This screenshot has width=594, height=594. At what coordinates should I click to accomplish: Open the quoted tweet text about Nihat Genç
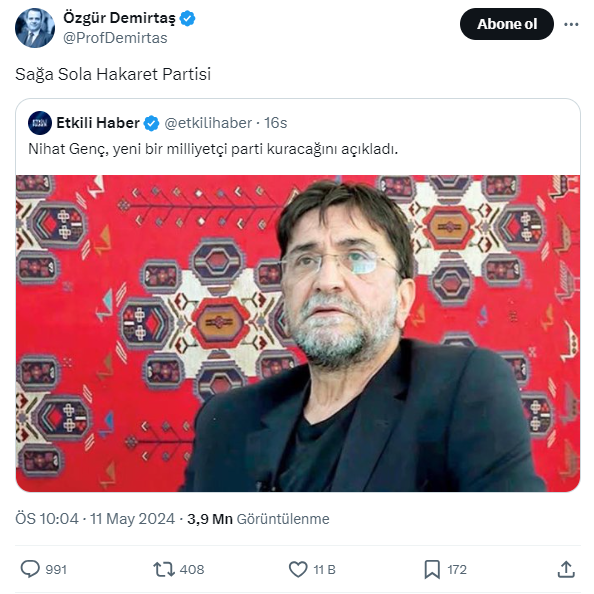click(213, 149)
